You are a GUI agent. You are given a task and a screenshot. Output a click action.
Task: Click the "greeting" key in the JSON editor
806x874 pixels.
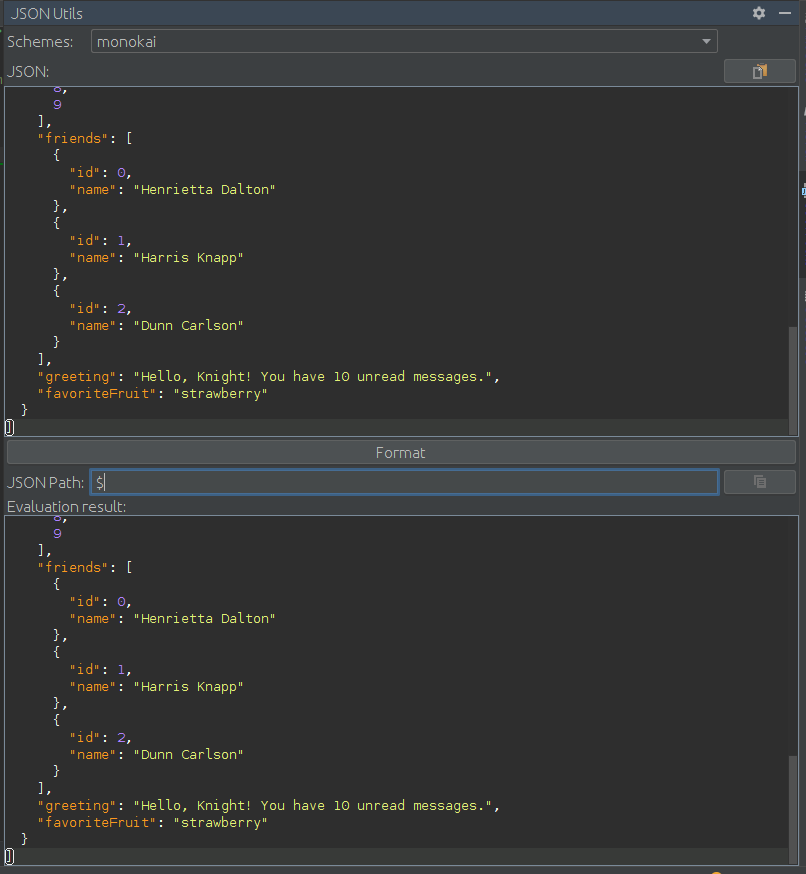[77, 377]
